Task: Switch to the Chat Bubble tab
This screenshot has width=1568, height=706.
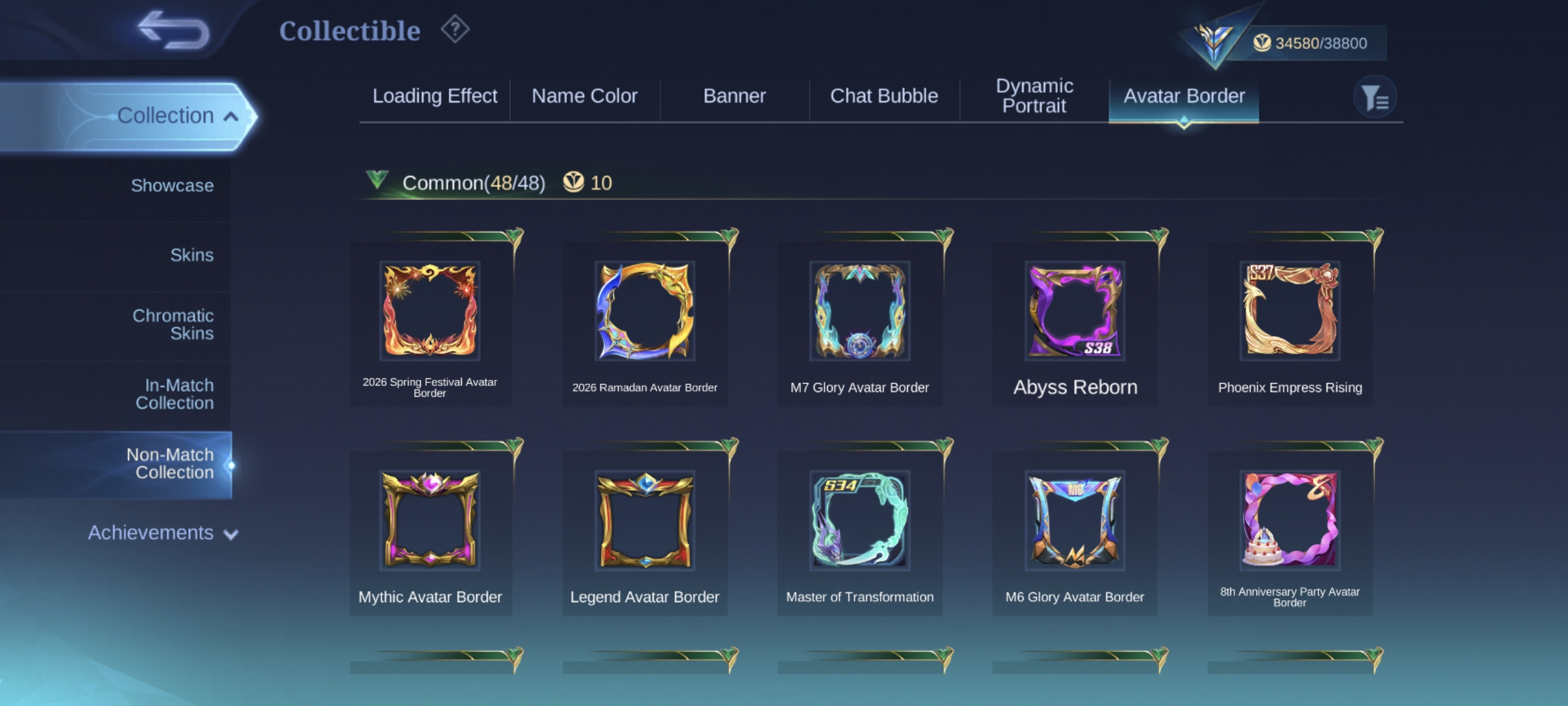Action: pyautogui.click(x=884, y=96)
